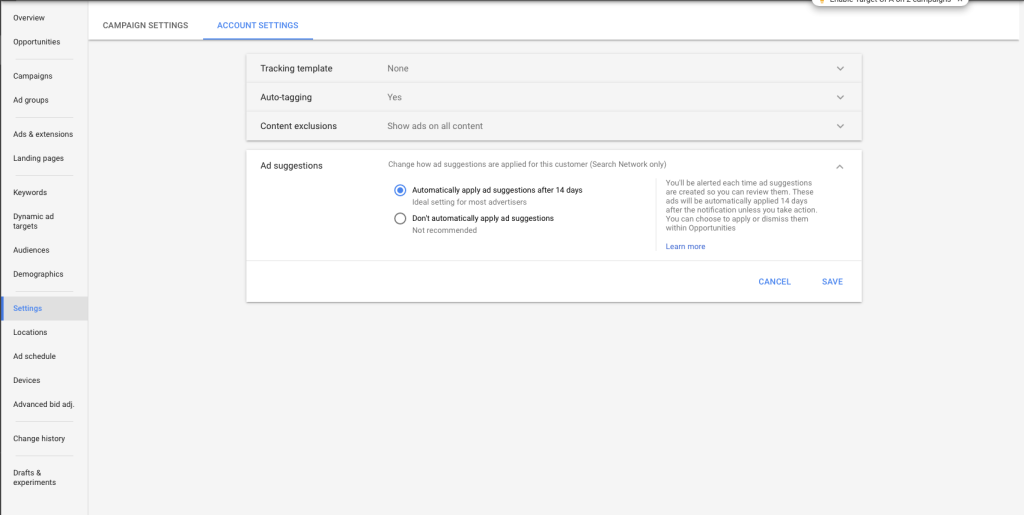Image resolution: width=1024 pixels, height=515 pixels.
Task: Open Ads & extensions section
Action: (43, 134)
